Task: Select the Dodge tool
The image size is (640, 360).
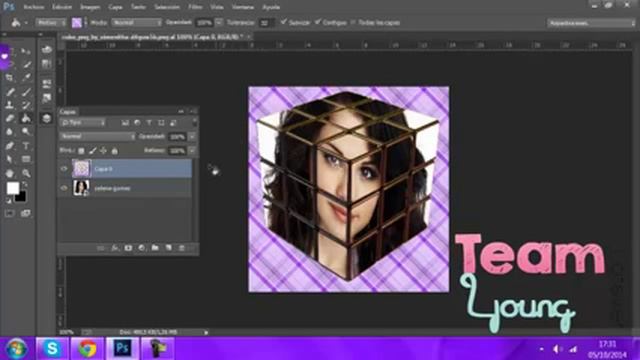Action: (26, 132)
